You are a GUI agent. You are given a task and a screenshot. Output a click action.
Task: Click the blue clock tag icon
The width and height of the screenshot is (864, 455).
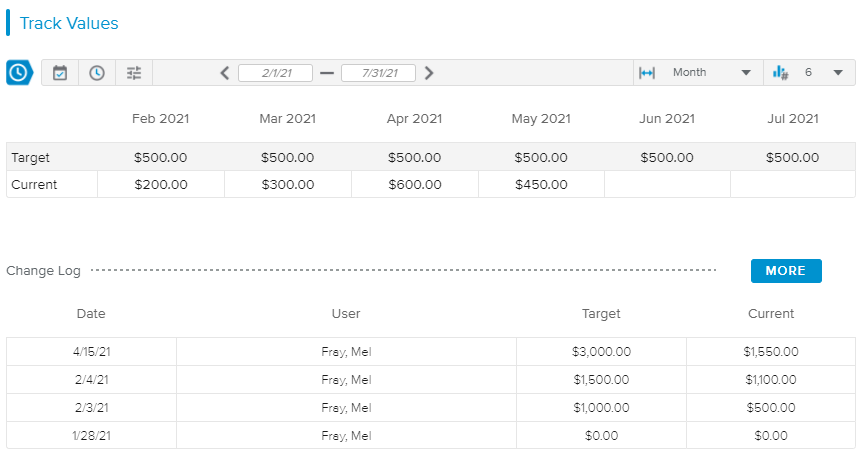click(19, 73)
